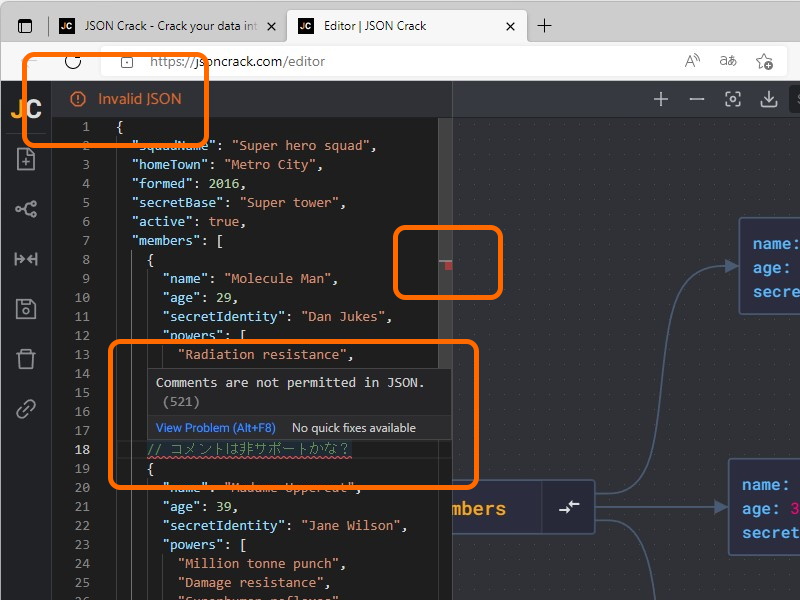800x600 pixels.
Task: Click the Japanese comment on line 18
Action: point(248,449)
